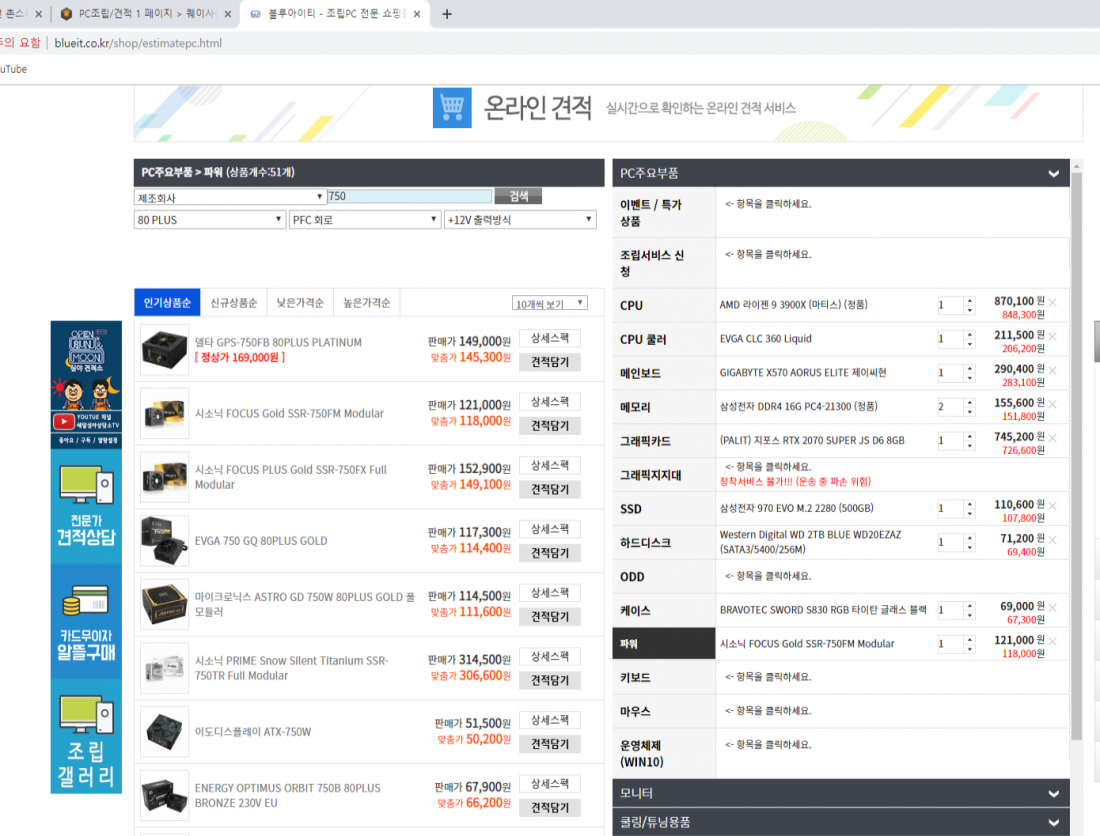Click the shopping cart icon beside 온라인 견적
The image size is (1100, 836).
point(452,108)
